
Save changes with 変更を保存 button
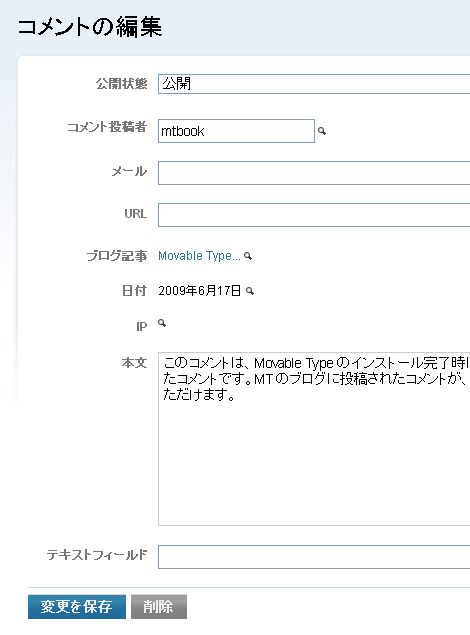tap(77, 607)
